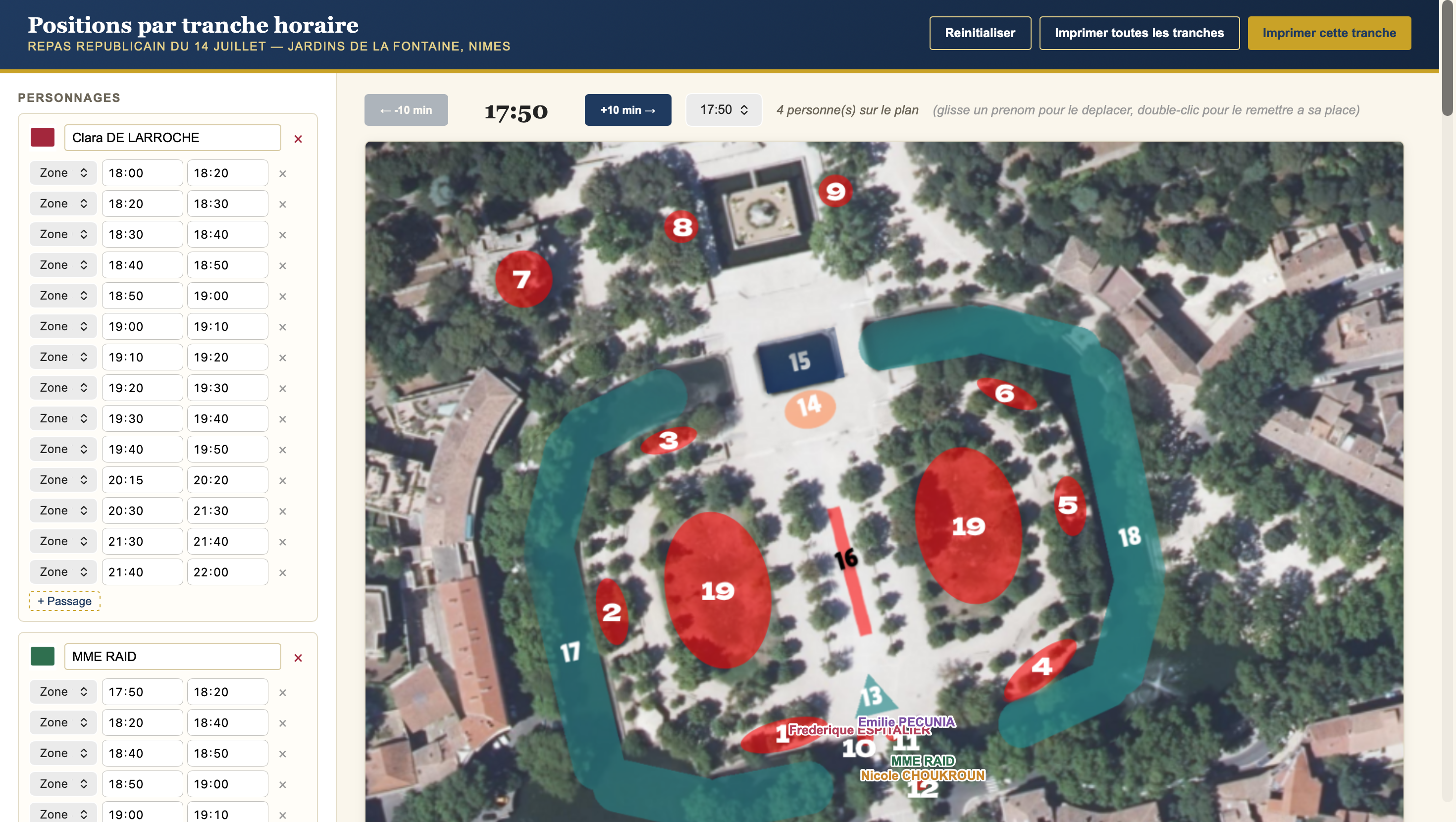
Task: Delete MME RAID's 18:40–18:50 passage row
Action: [283, 754]
